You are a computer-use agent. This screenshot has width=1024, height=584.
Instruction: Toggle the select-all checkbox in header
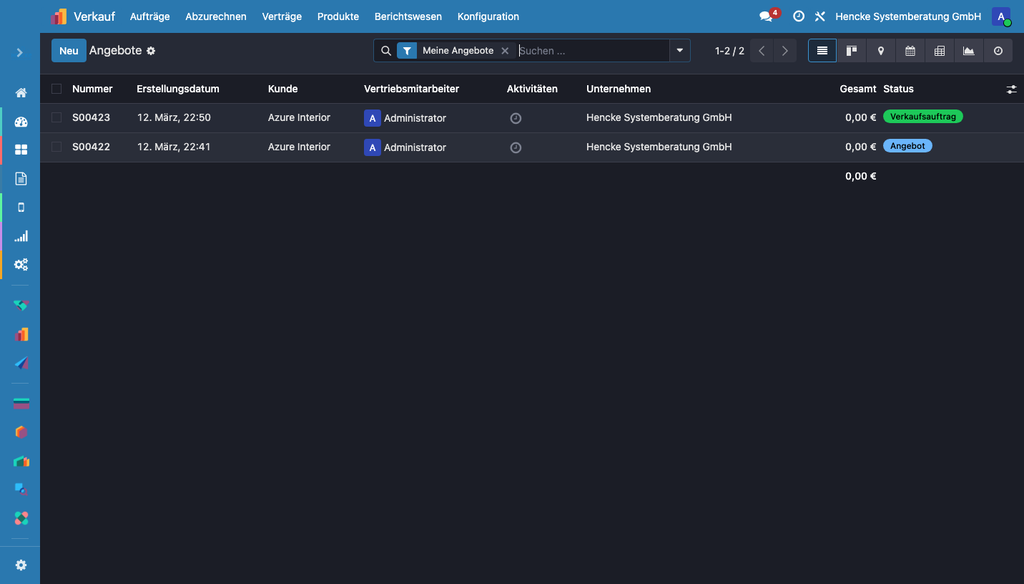57,89
